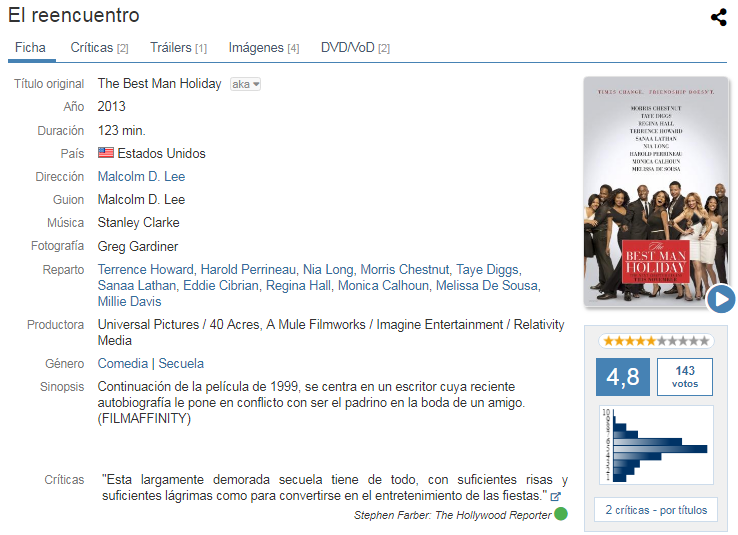The height and width of the screenshot is (535, 738).
Task: Click the star rating bar
Action: pos(656,341)
